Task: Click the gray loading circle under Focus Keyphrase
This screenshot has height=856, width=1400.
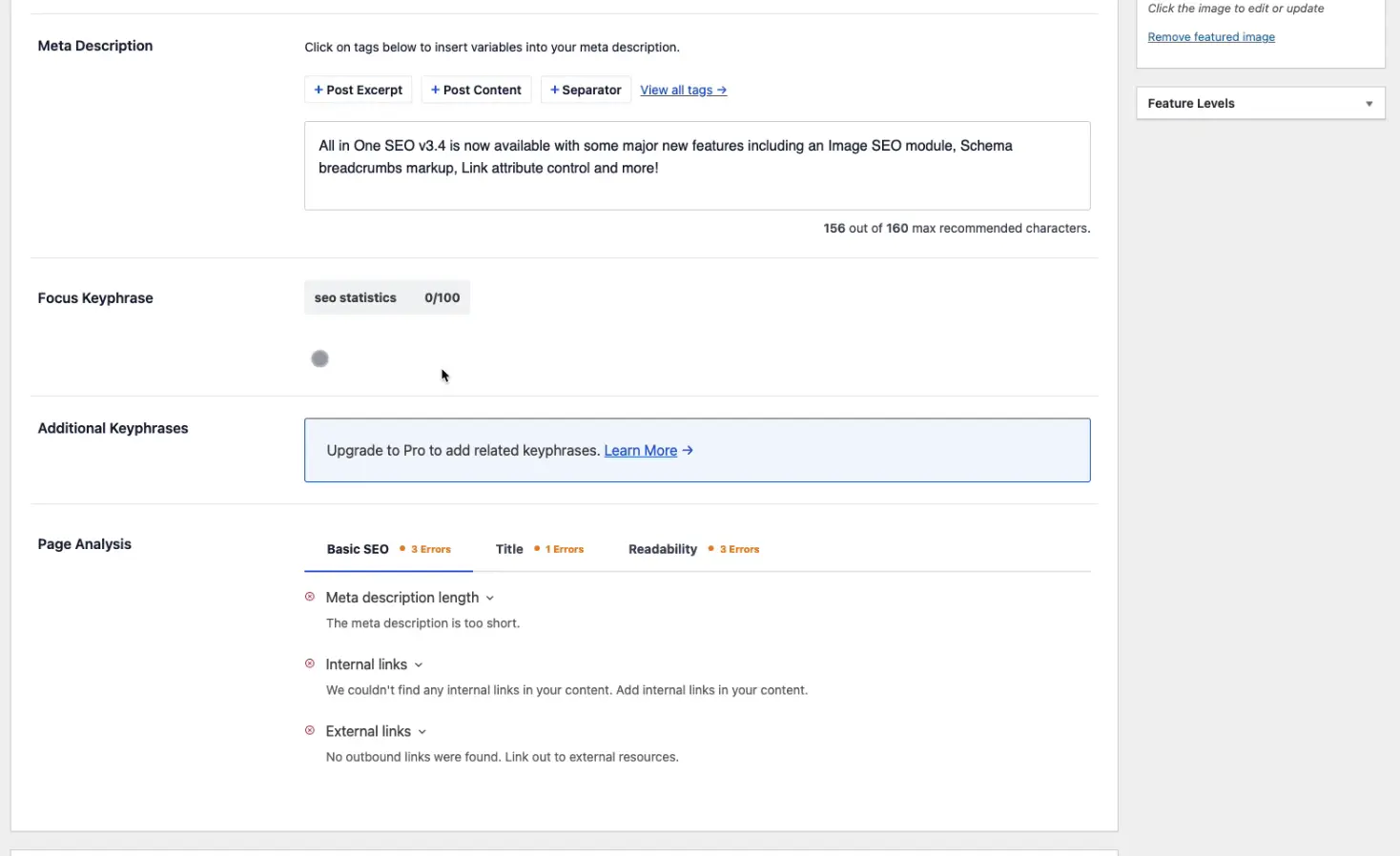Action: tap(320, 358)
